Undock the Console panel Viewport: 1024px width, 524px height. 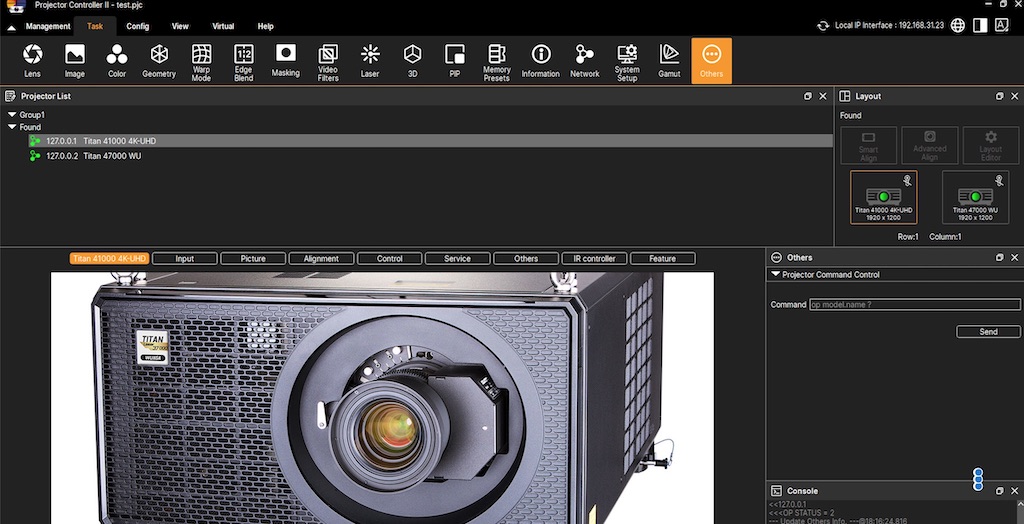(x=999, y=491)
